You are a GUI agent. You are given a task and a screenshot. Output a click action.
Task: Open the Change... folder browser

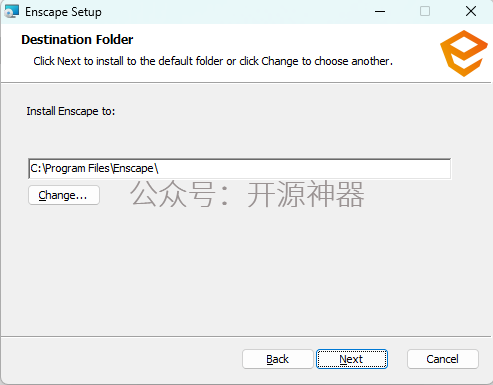pos(64,195)
